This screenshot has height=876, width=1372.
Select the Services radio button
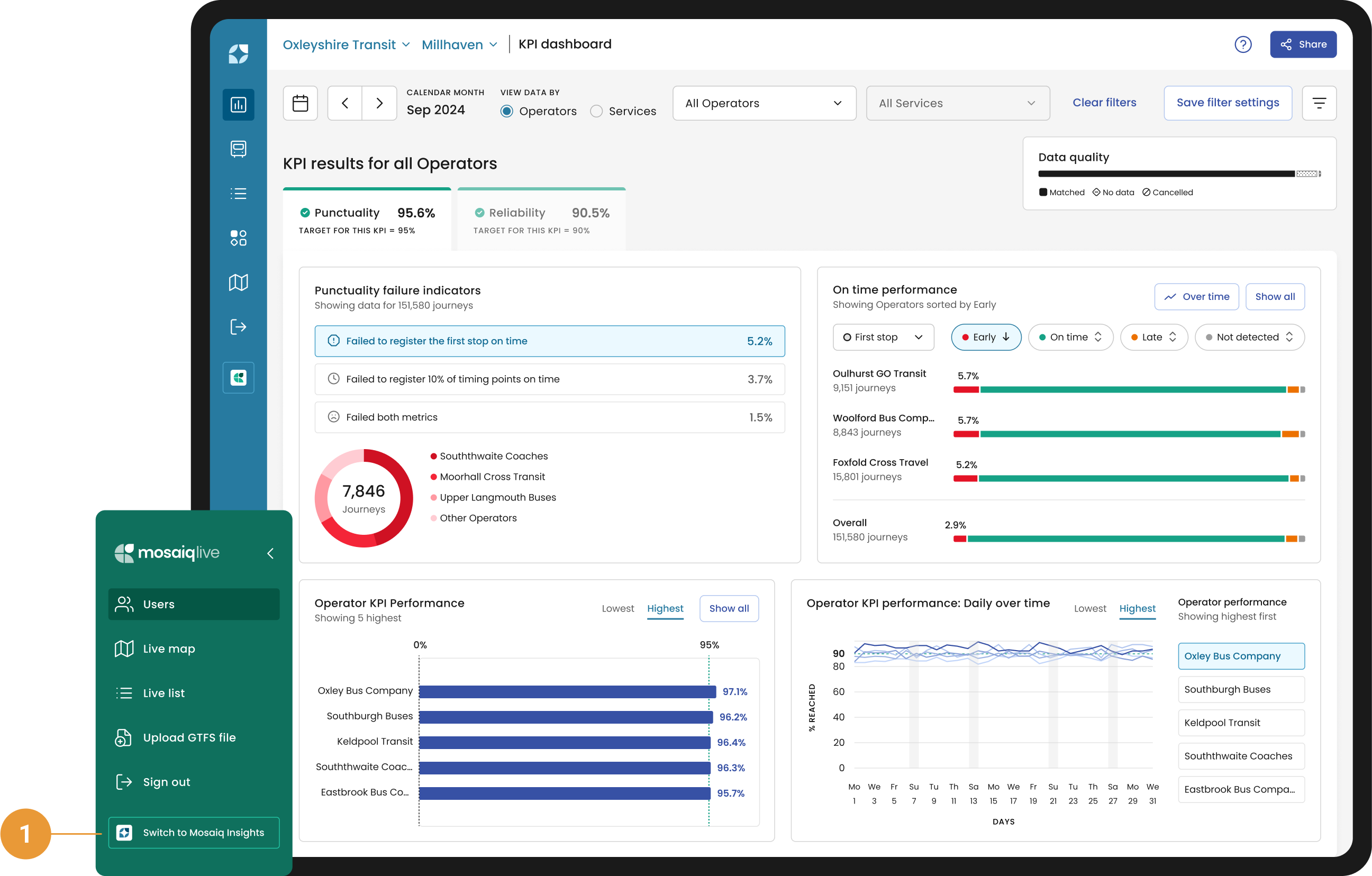click(x=596, y=111)
